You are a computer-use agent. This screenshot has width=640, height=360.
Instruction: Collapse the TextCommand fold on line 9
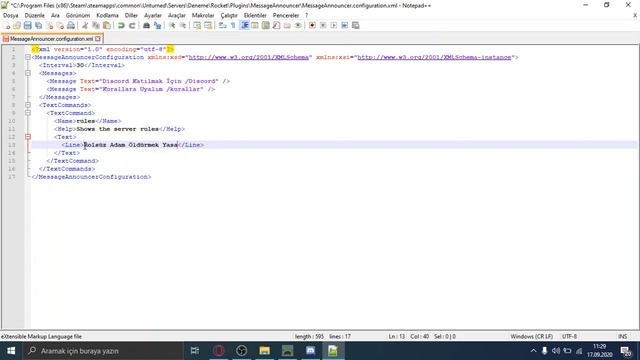[x=28, y=113]
